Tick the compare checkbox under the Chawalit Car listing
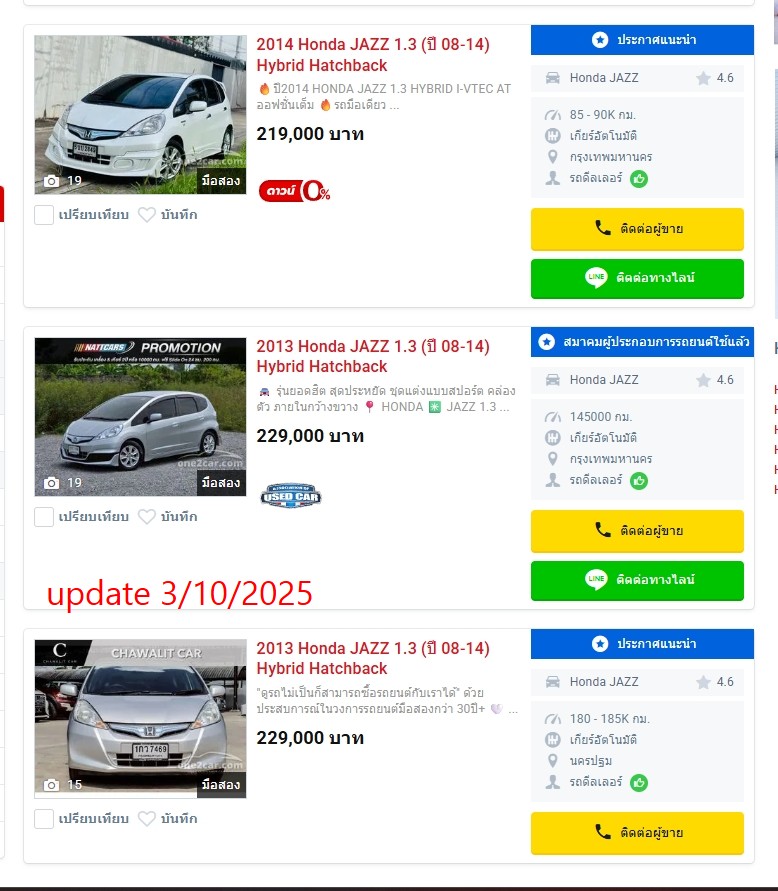Screen dimensions: 778x891 click(44, 819)
